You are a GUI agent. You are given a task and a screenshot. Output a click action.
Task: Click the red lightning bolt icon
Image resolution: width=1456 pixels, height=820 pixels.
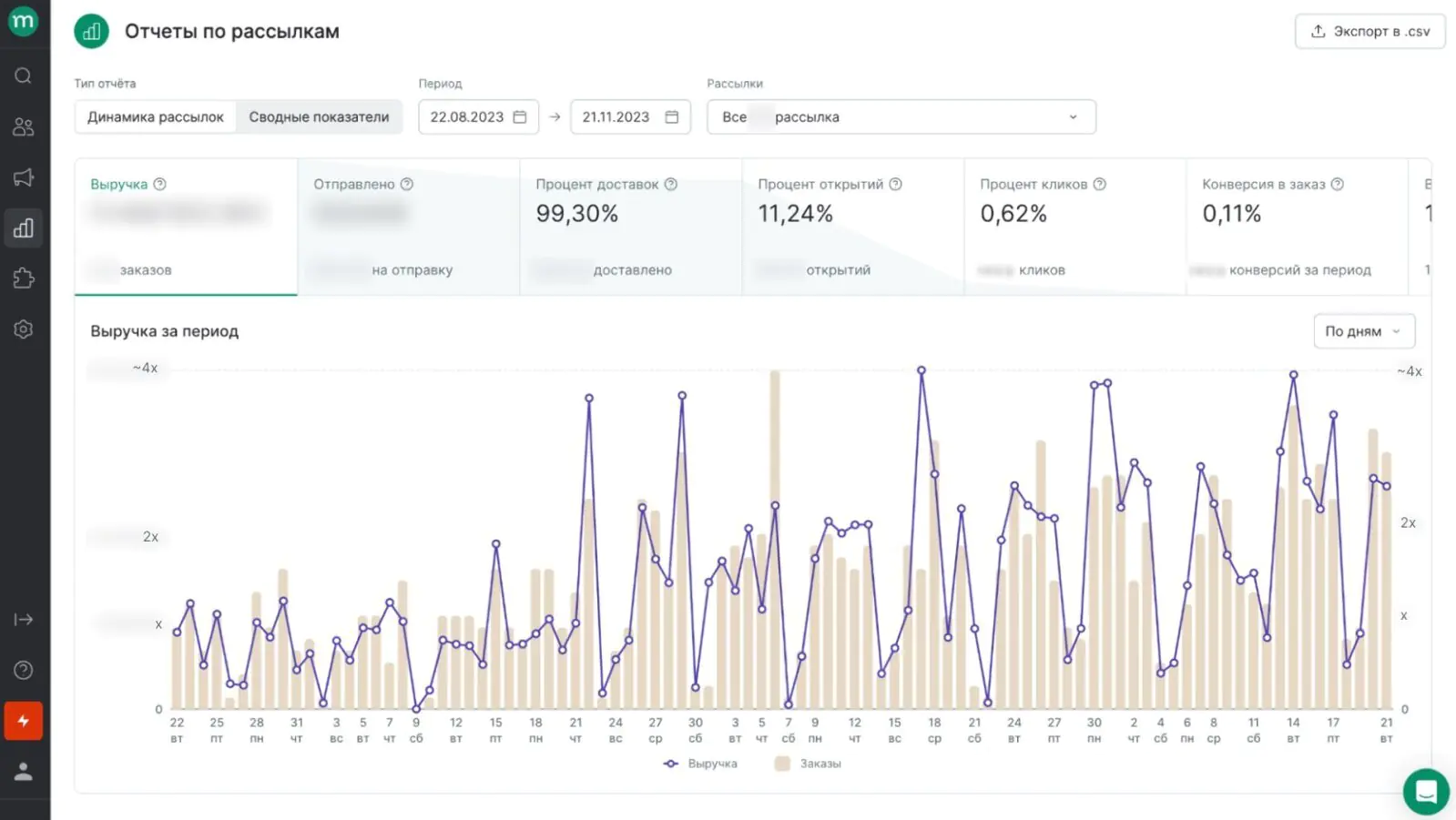24,721
